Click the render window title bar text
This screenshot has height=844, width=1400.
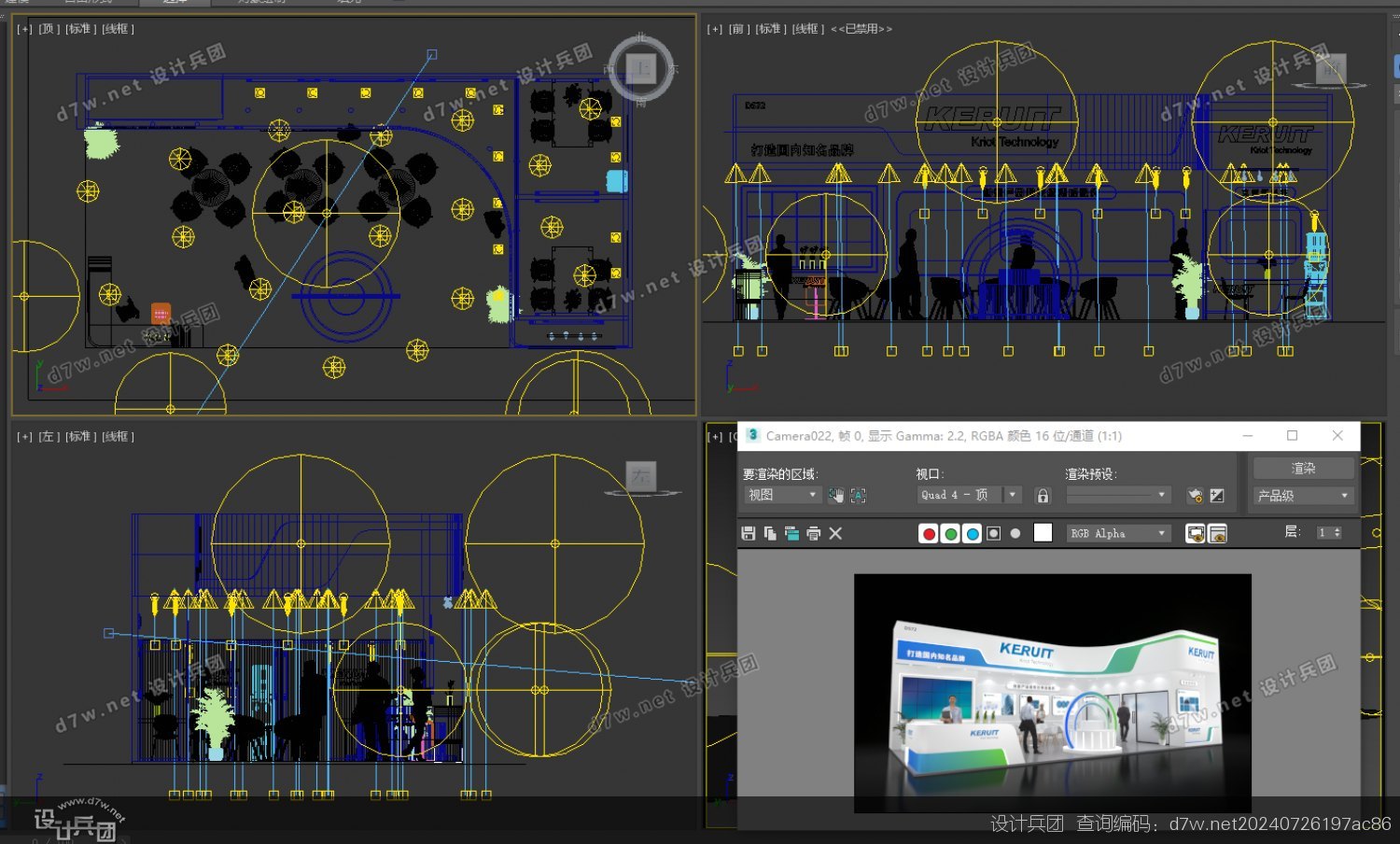tap(944, 436)
